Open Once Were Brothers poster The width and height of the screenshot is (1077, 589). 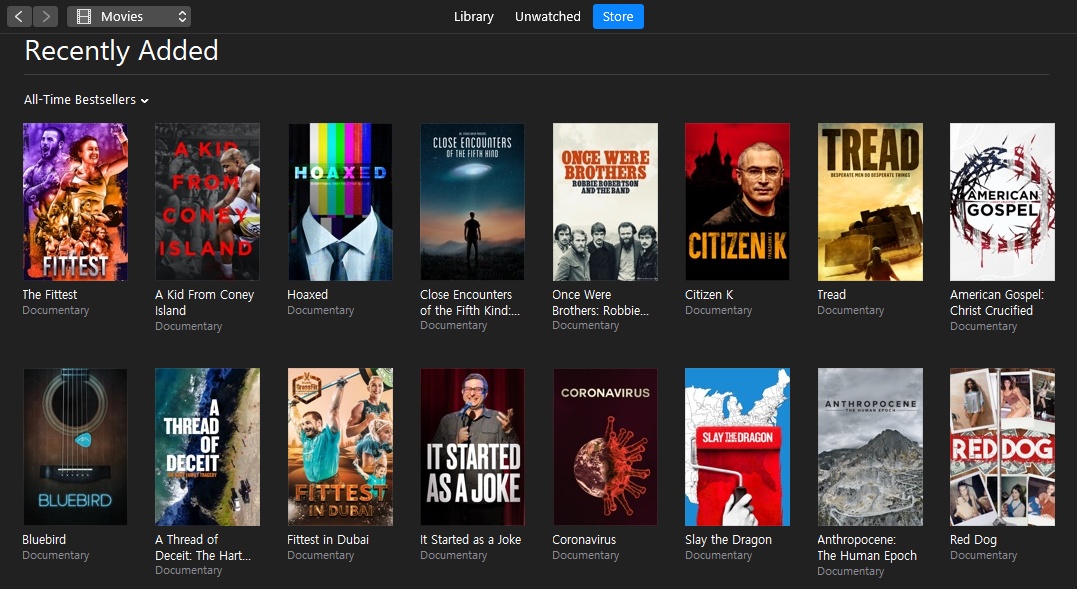(605, 202)
